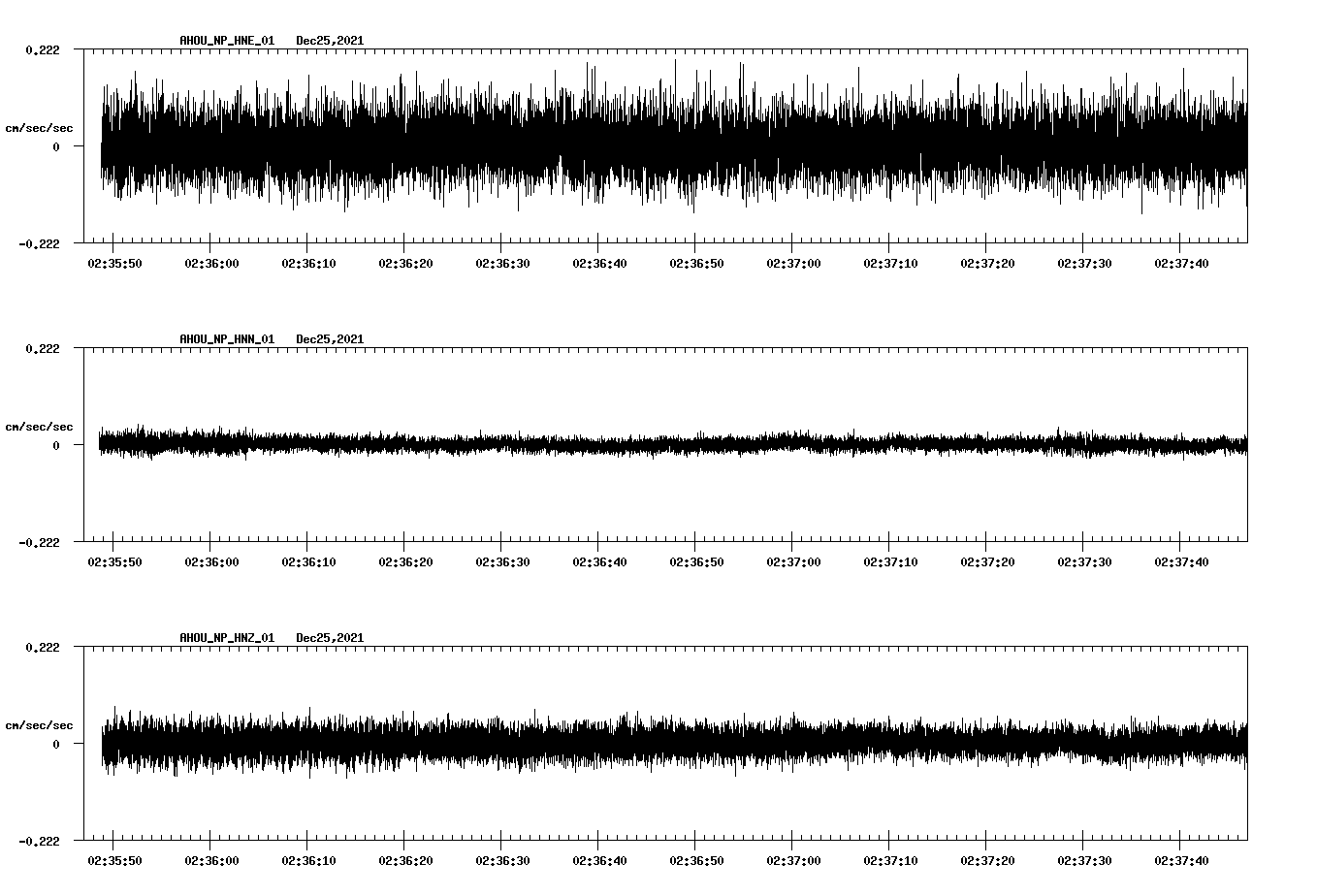Click the Dec25,2021 date on the HNZ plot

click(330, 638)
